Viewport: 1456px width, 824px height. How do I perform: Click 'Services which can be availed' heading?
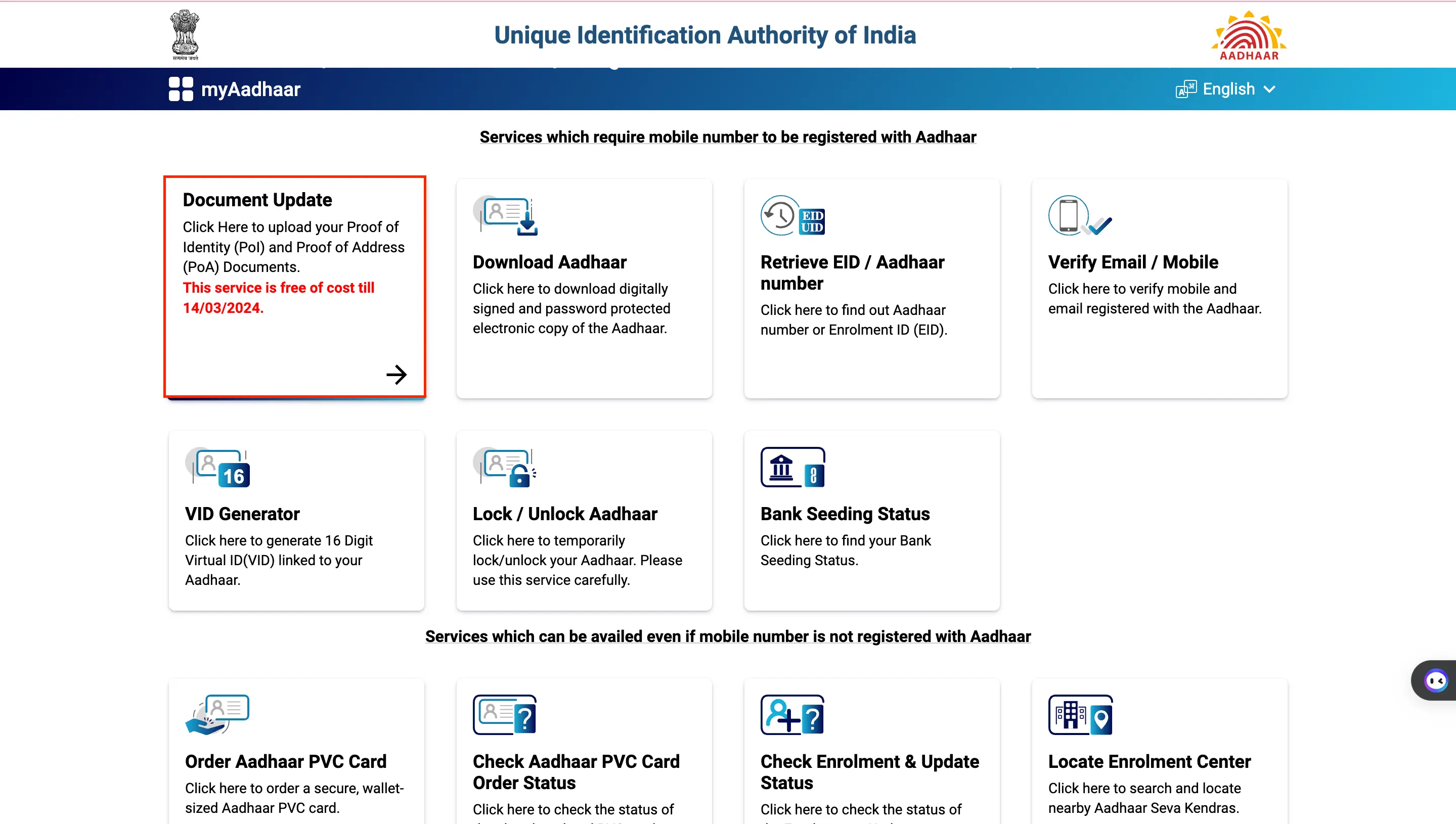pos(728,636)
